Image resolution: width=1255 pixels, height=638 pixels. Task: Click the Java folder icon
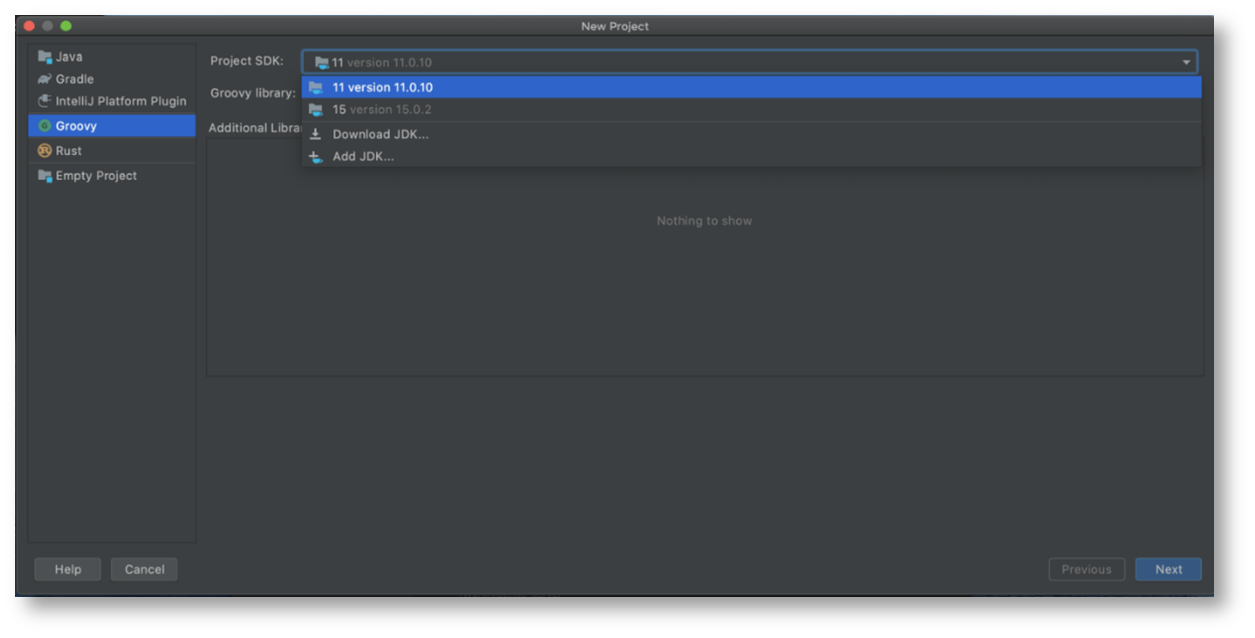[x=44, y=57]
